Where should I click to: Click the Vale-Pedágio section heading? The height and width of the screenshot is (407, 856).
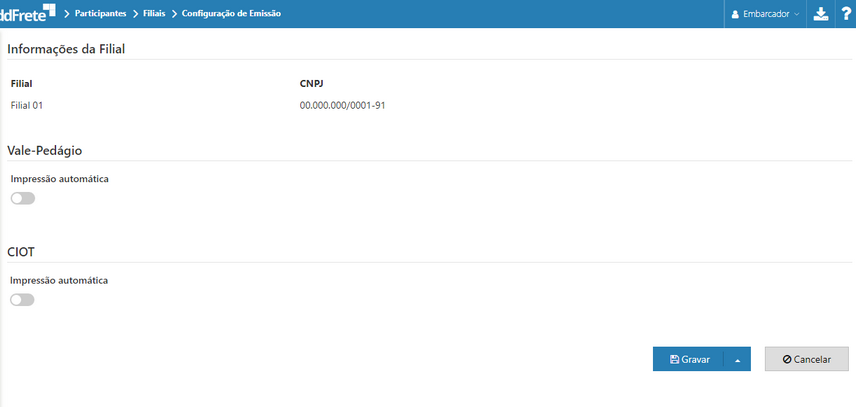(x=45, y=151)
